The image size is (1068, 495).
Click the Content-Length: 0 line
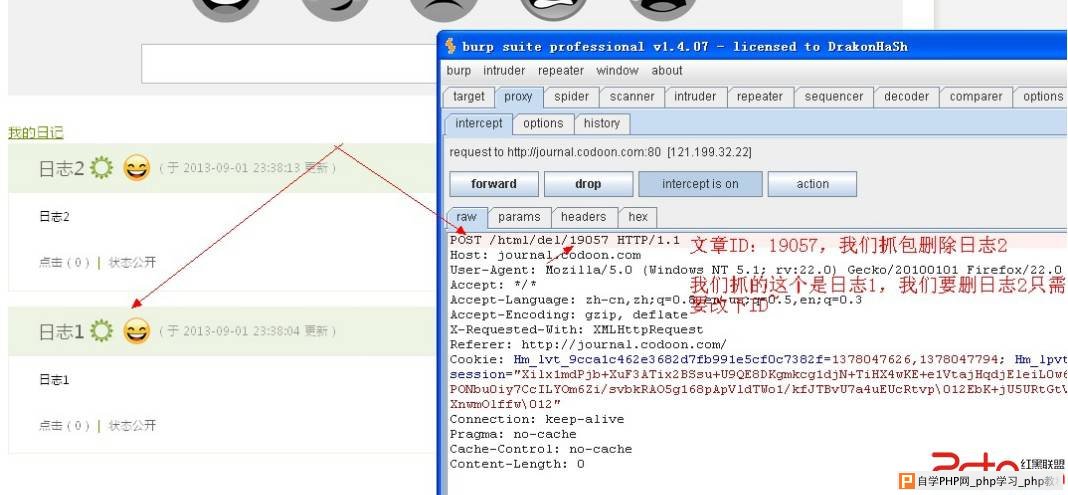pos(517,464)
